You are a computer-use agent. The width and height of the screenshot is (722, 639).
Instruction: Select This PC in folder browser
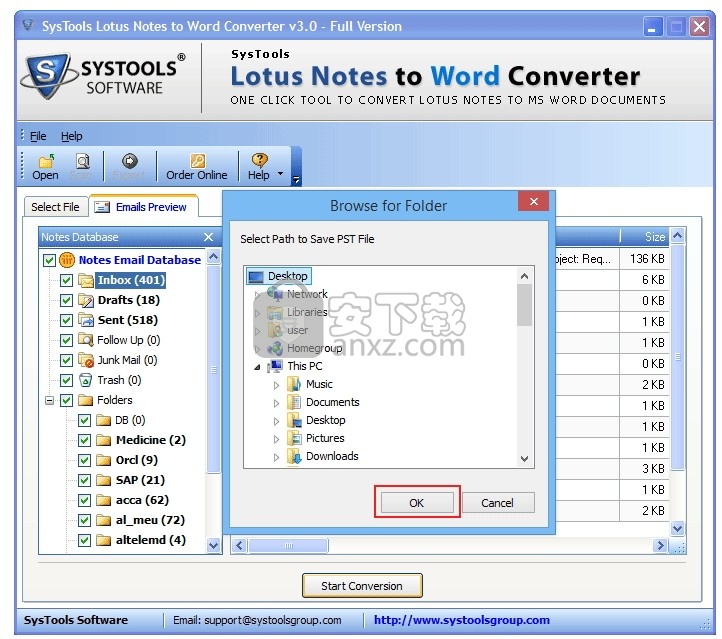click(305, 366)
